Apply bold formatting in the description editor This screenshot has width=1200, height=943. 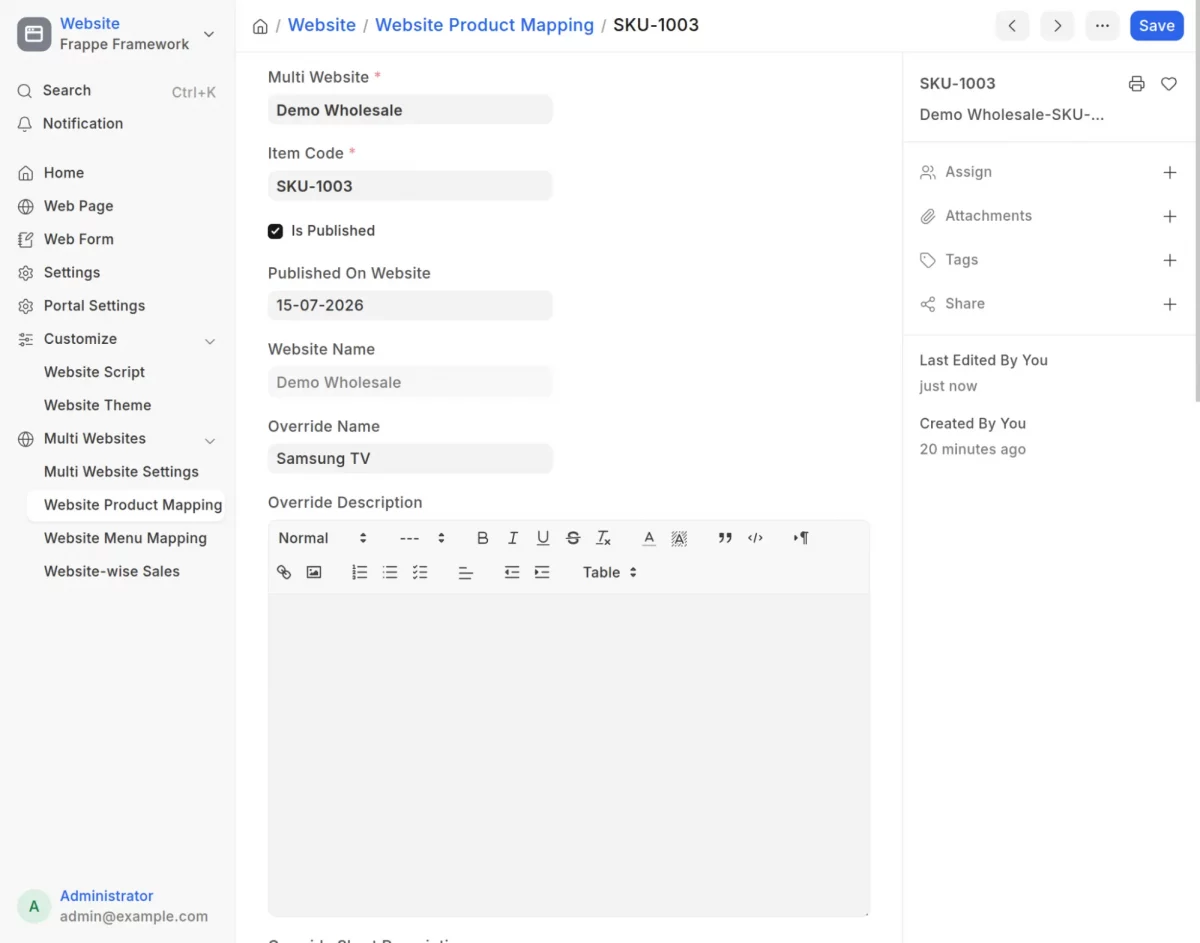tap(483, 538)
